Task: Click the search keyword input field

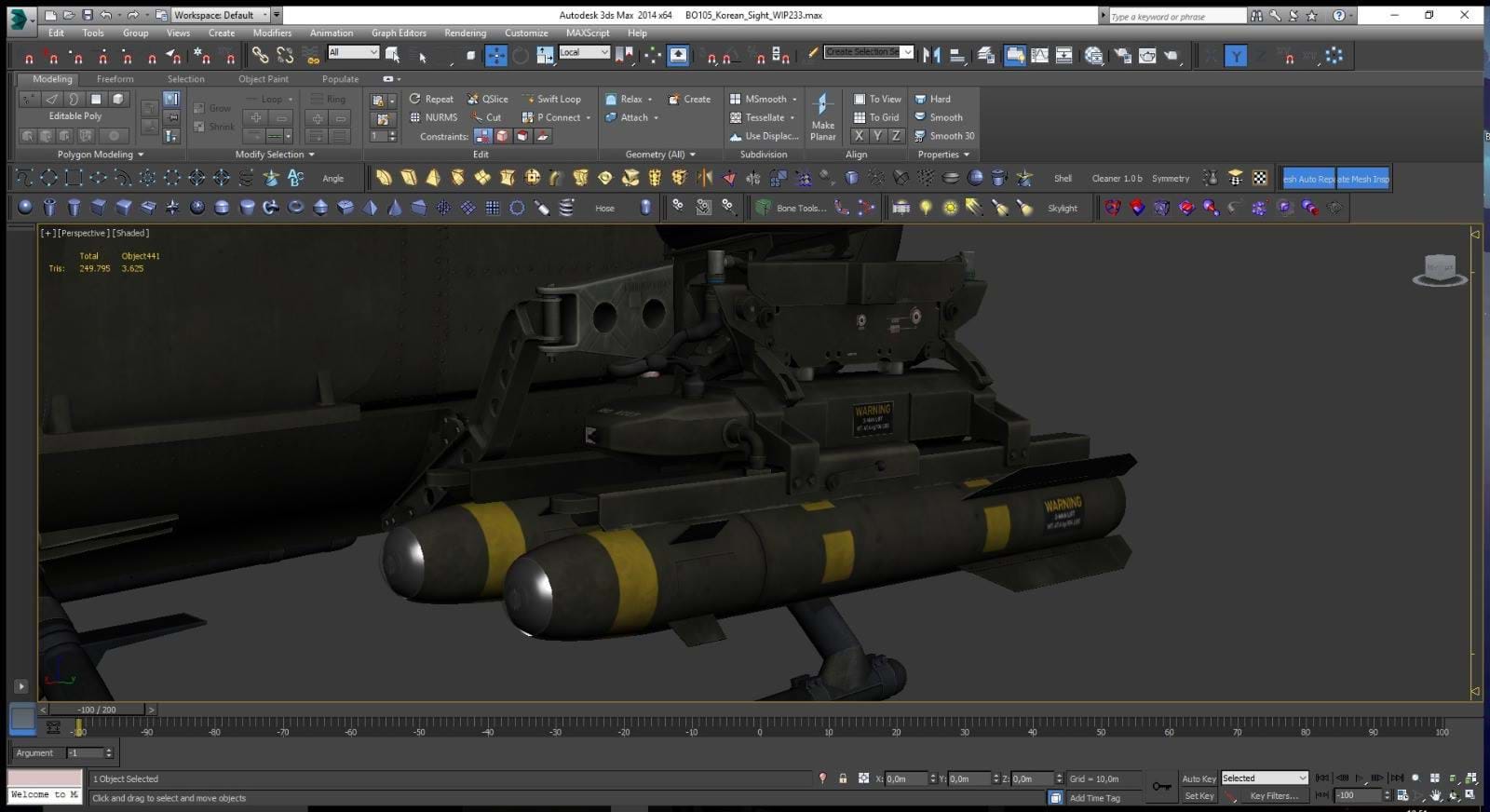Action: (1177, 16)
